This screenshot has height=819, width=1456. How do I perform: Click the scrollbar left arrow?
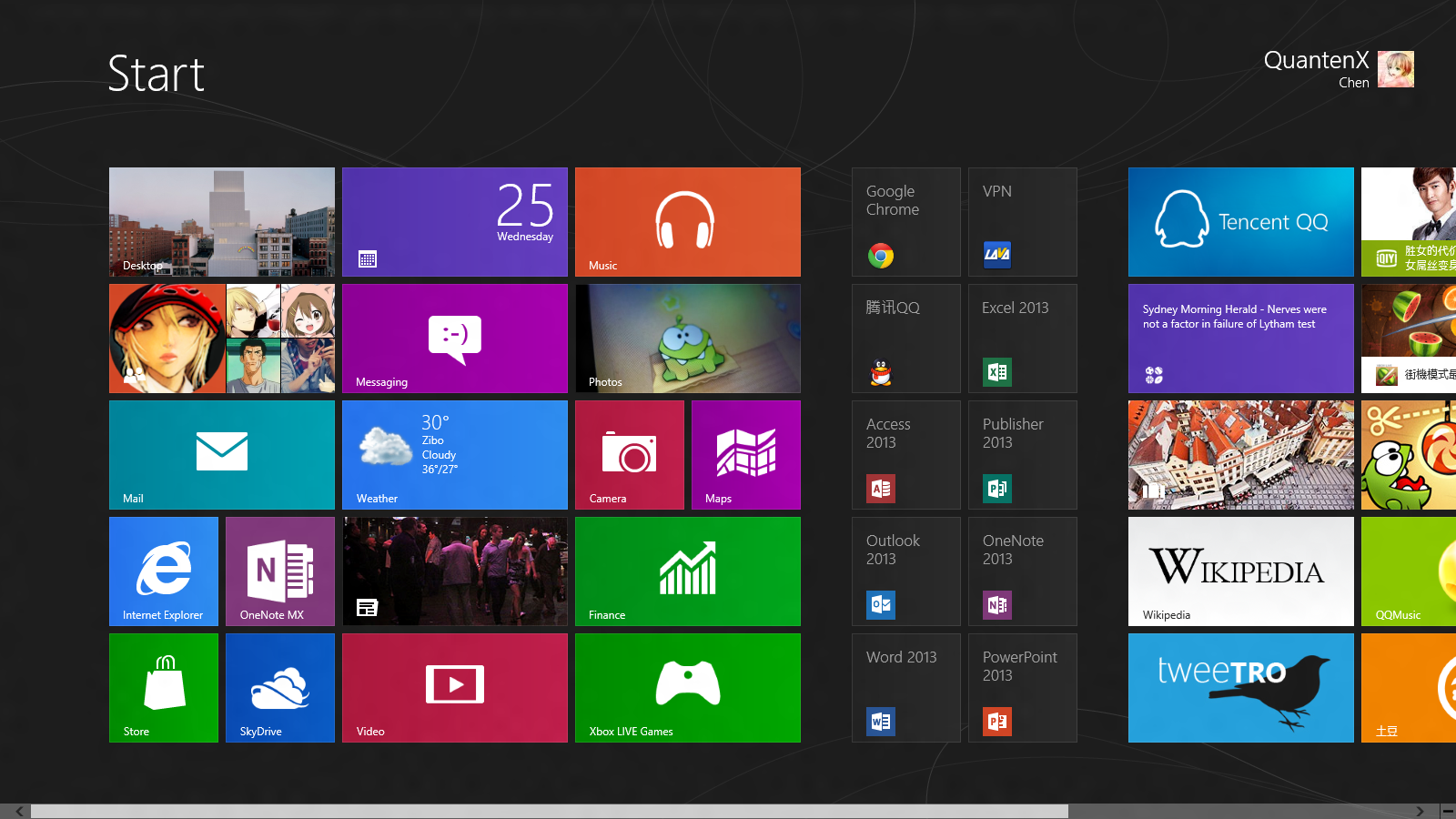pyautogui.click(x=19, y=811)
